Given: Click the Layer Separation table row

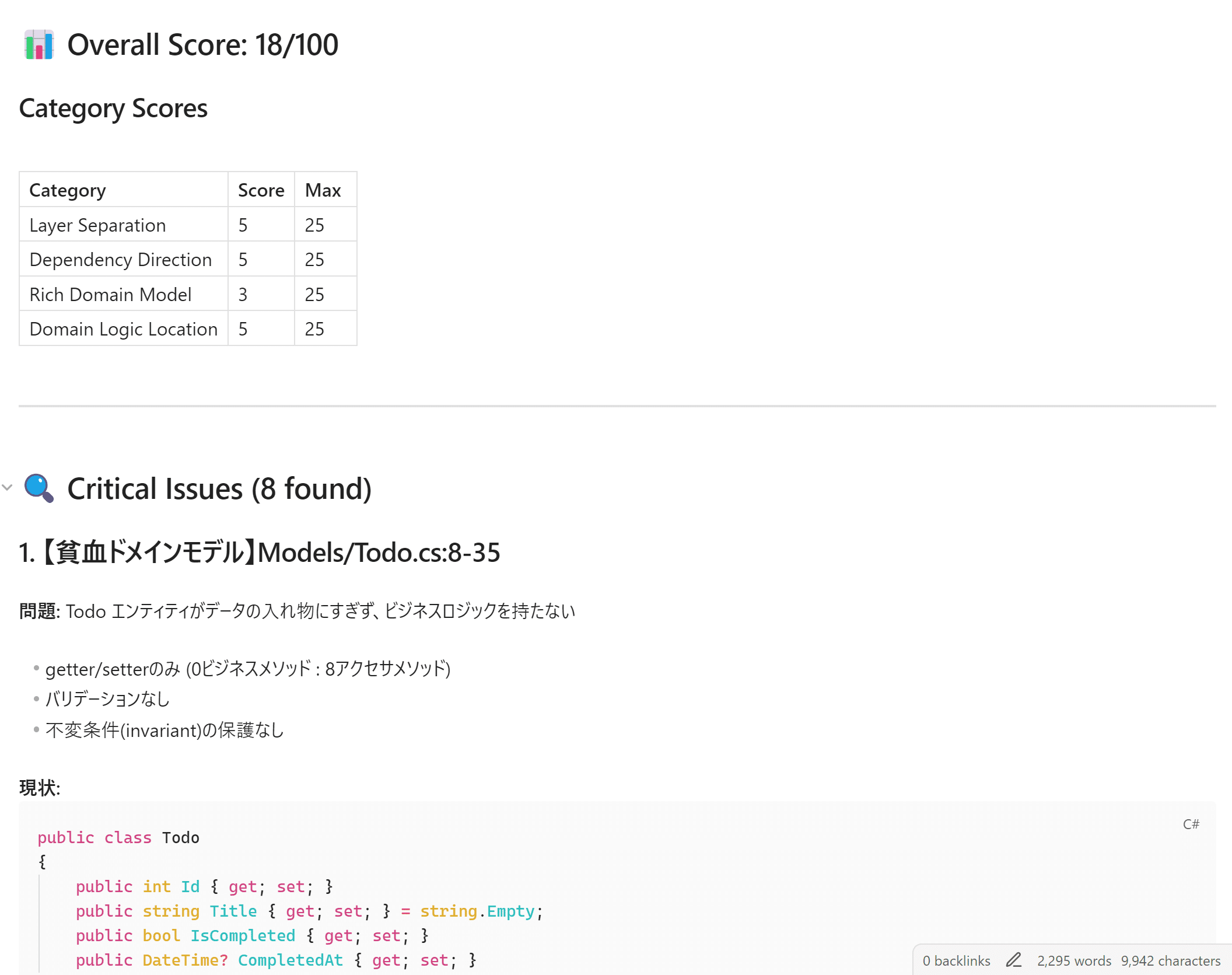Looking at the screenshot, I should click(x=97, y=225).
